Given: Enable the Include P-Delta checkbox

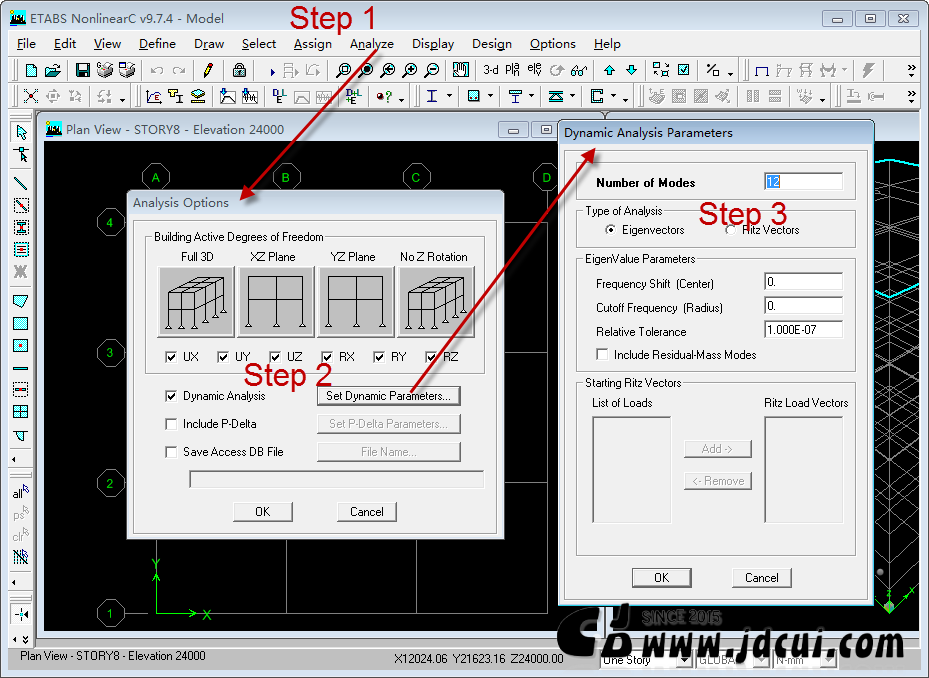Looking at the screenshot, I should (x=171, y=424).
